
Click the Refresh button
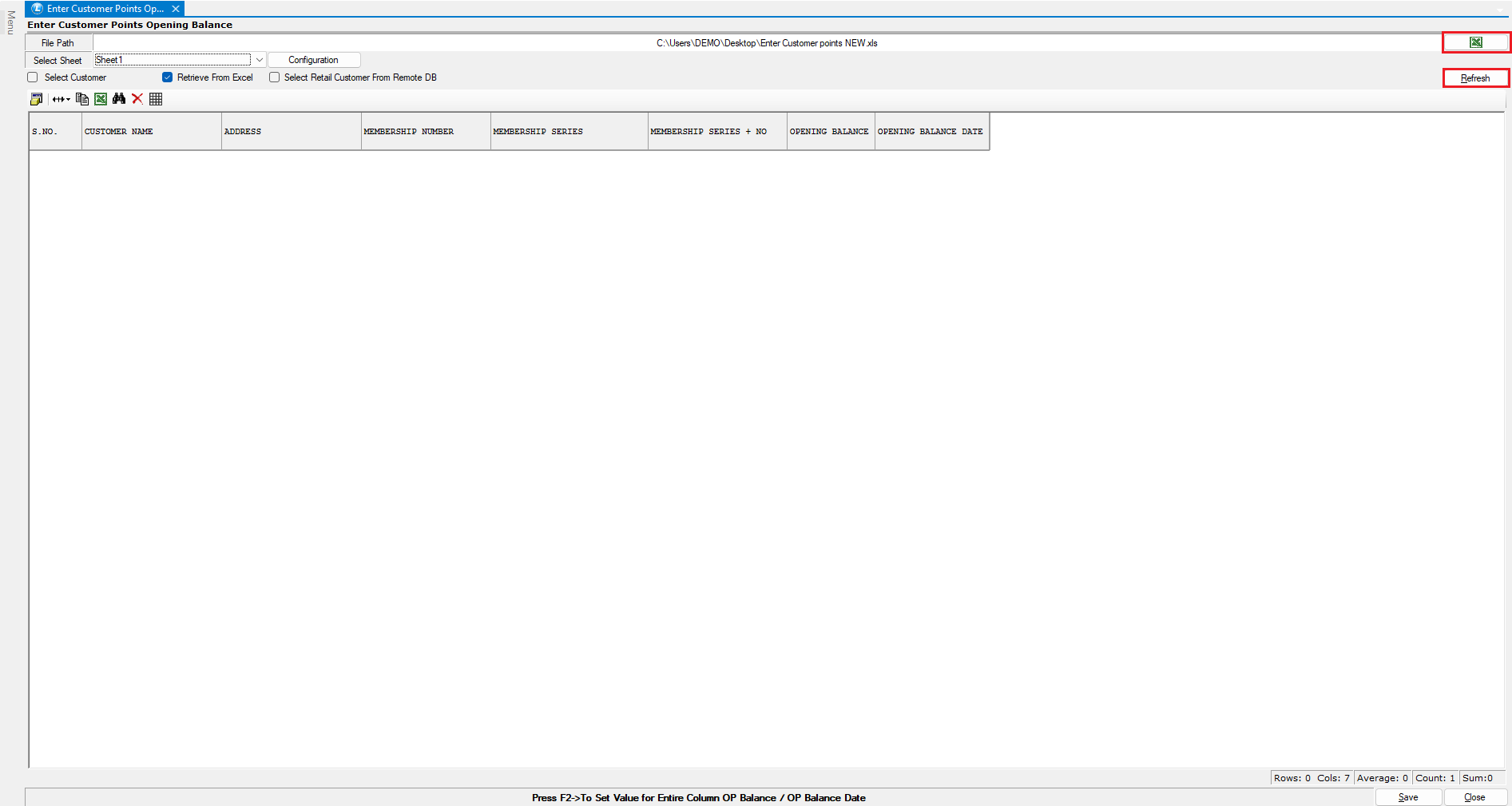click(x=1475, y=78)
